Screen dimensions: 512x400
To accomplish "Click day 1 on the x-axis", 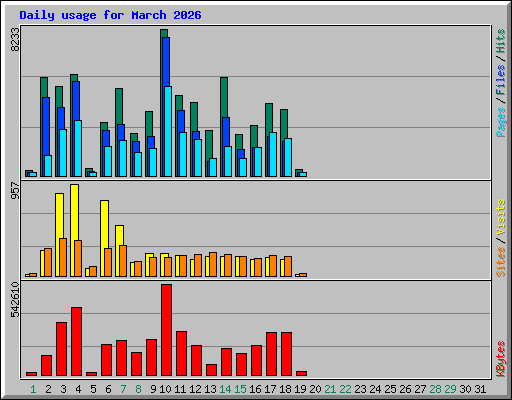I will [33, 389].
